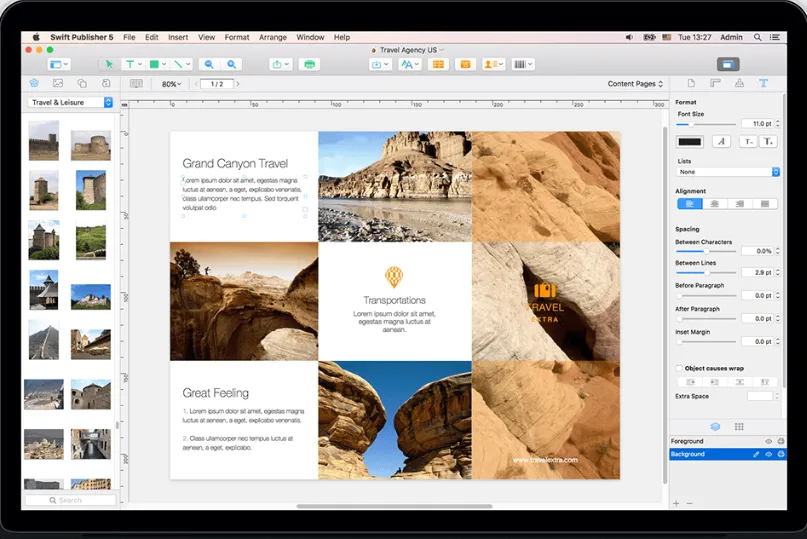The height and width of the screenshot is (539, 807).
Task: Toggle print icon of Background layer
Action: point(781,454)
